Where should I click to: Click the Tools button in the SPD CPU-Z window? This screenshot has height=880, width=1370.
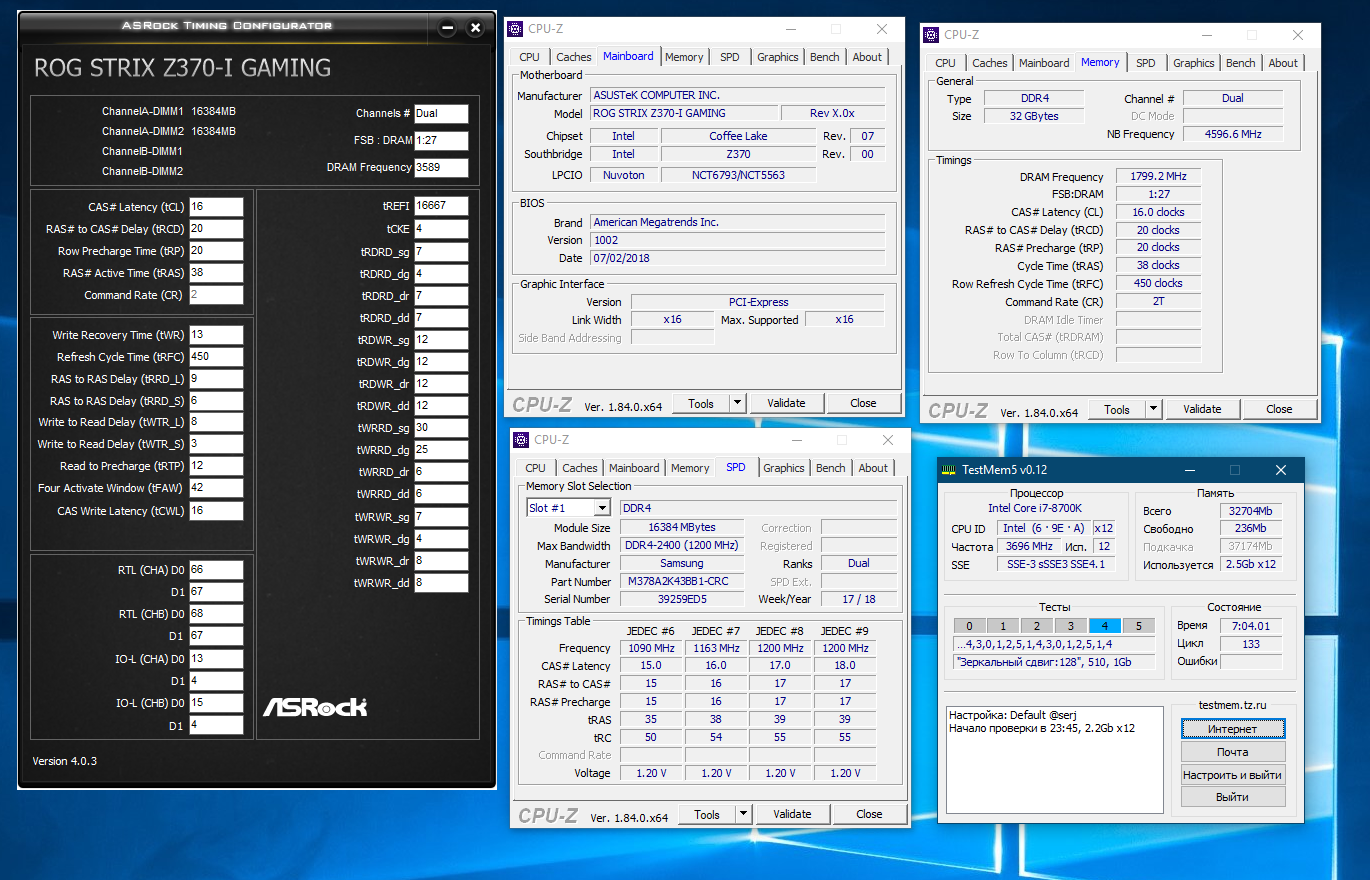point(707,814)
